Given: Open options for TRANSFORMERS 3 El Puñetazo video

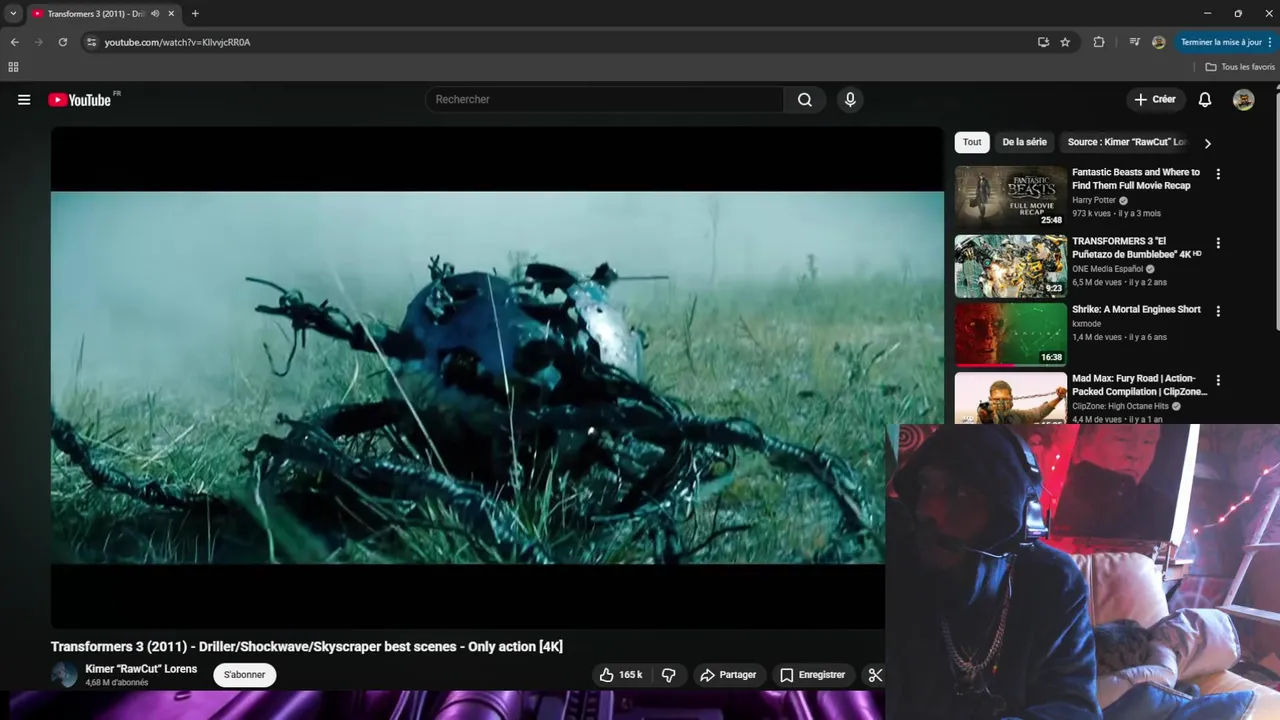Looking at the screenshot, I should click(x=1218, y=243).
